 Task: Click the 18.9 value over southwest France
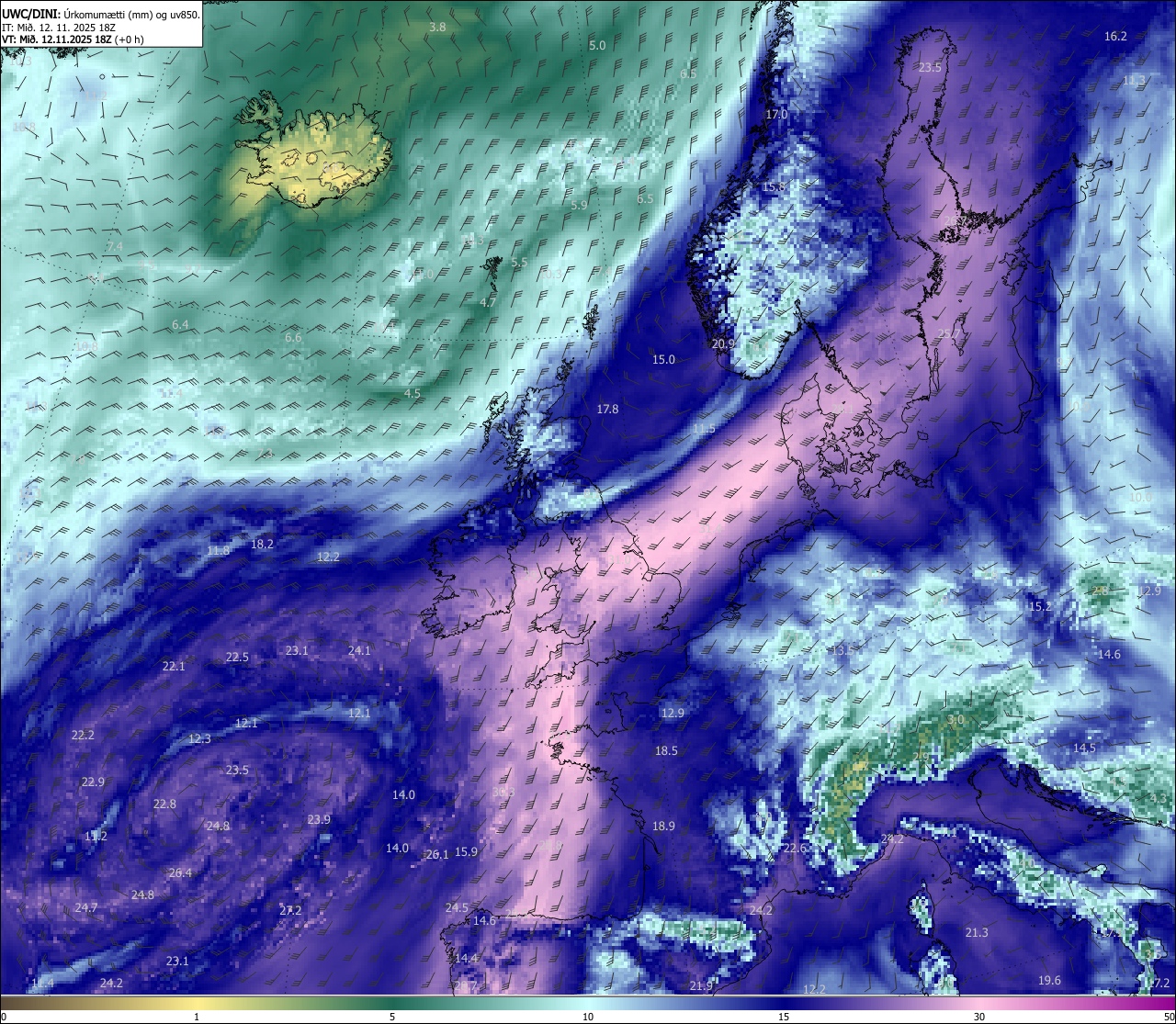tap(663, 826)
